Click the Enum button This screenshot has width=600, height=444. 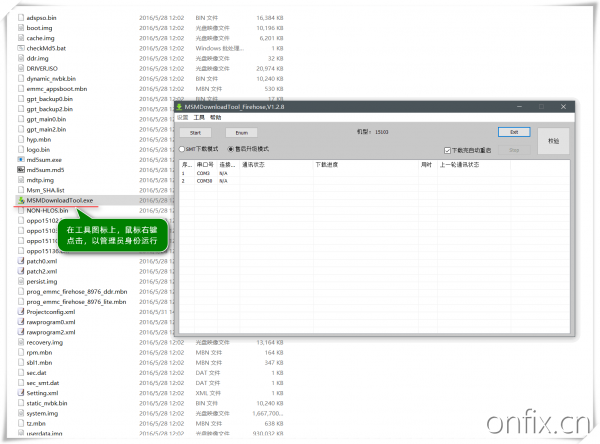click(241, 132)
